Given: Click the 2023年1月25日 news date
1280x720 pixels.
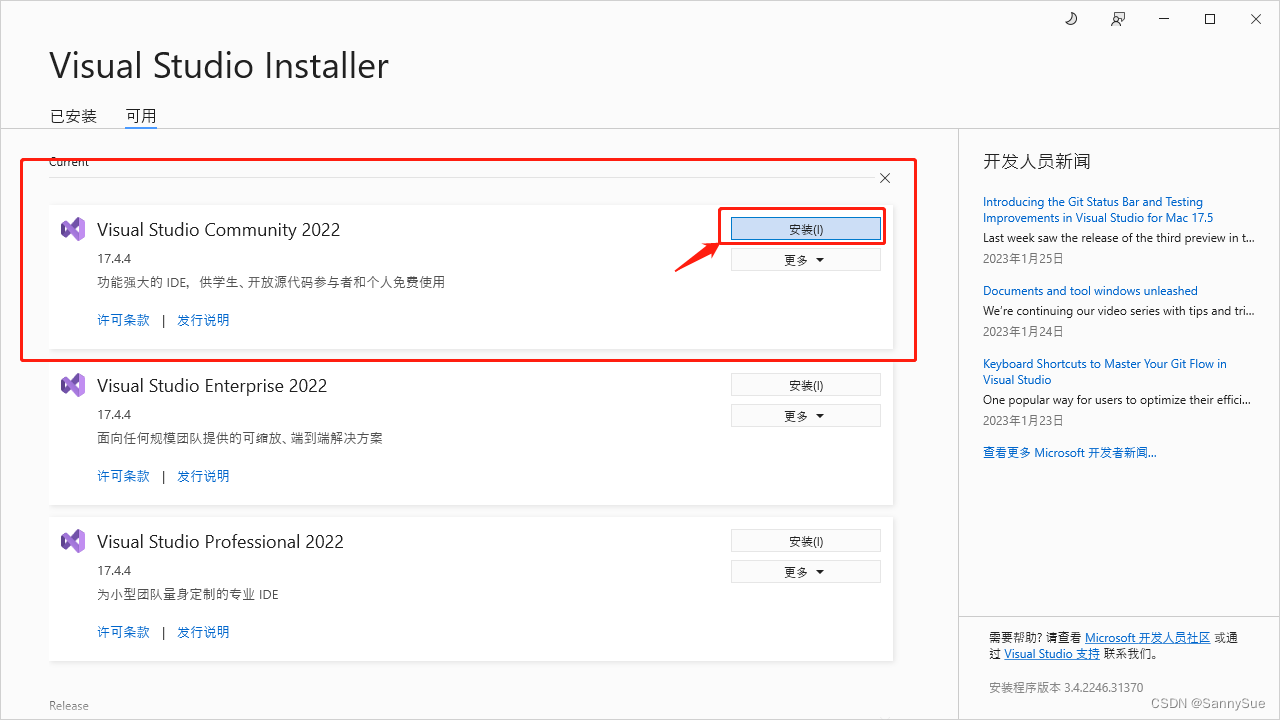Looking at the screenshot, I should (x=1023, y=258).
